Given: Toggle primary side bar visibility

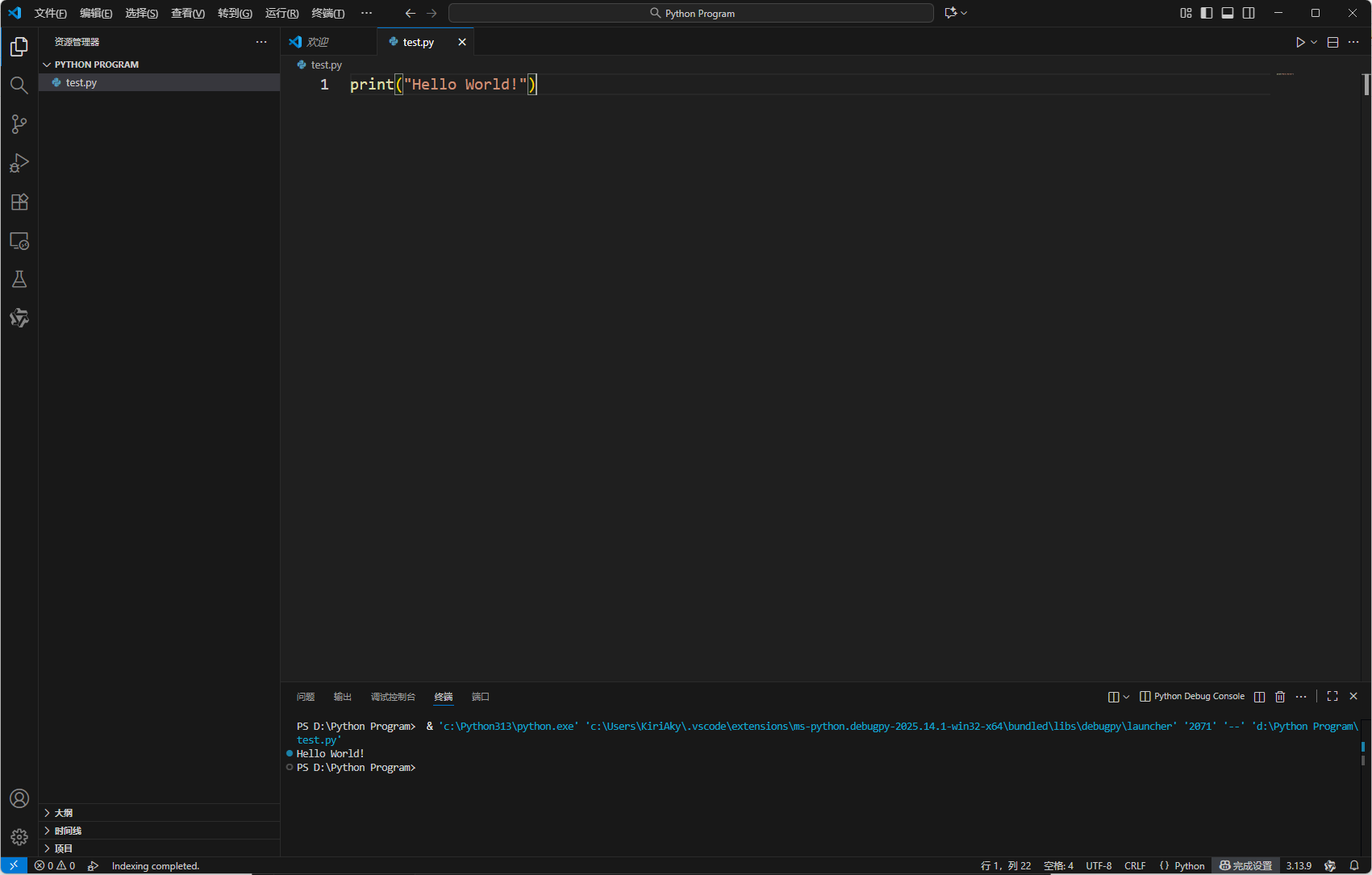Looking at the screenshot, I should click(x=1207, y=13).
